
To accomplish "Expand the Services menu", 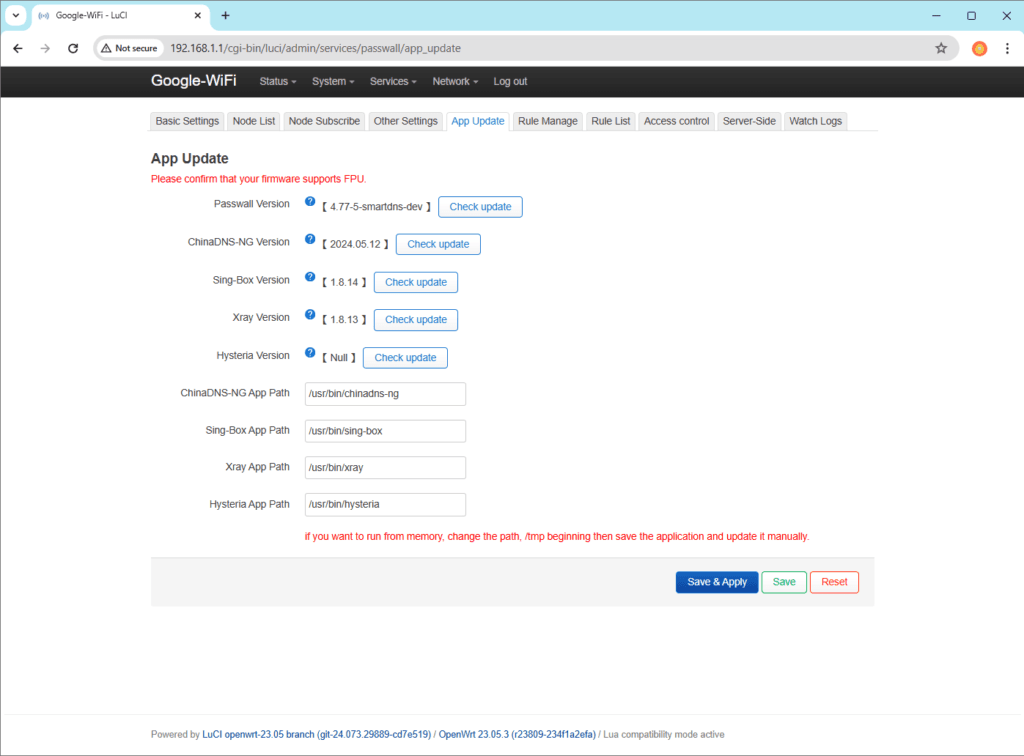I will (393, 82).
